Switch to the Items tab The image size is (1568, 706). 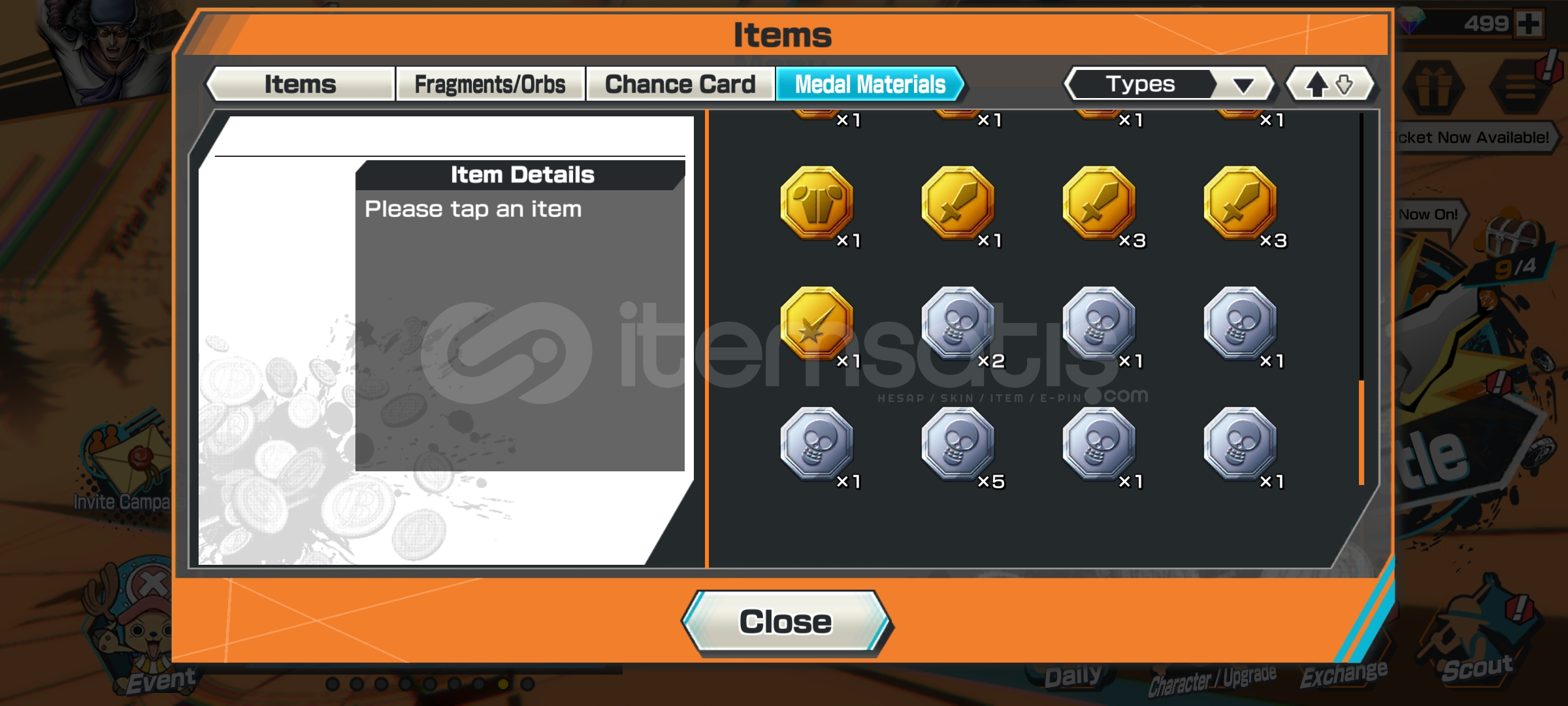click(301, 84)
